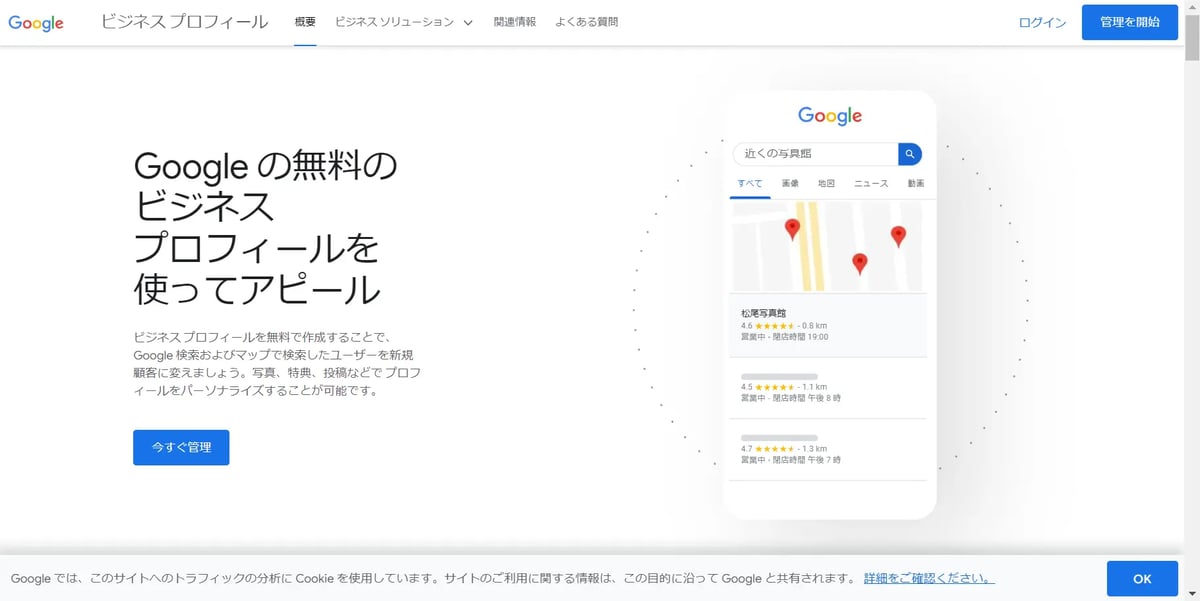Click the 営業中・閉店時間 午後 8 時 text
The width and height of the screenshot is (1200, 601).
[x=791, y=398]
